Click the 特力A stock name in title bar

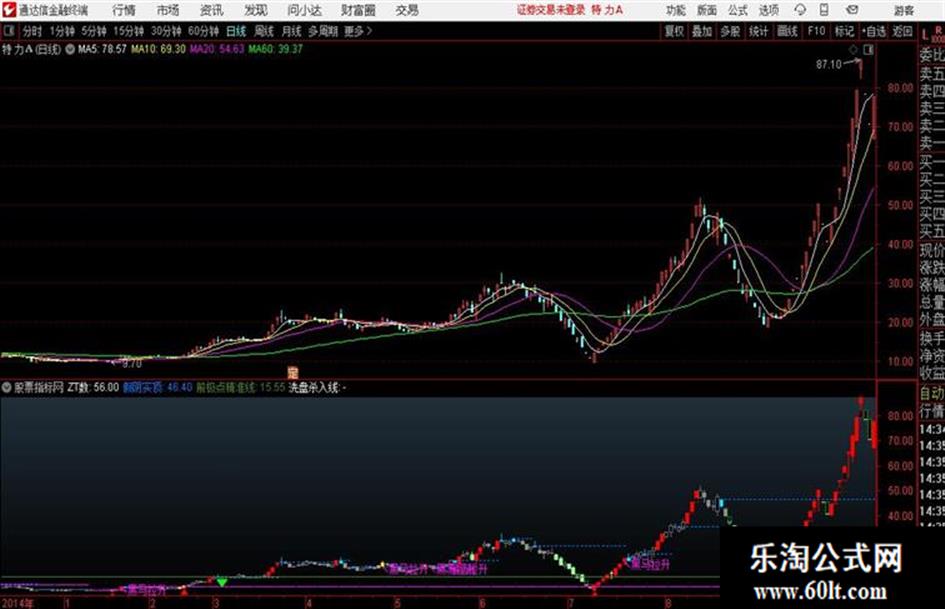click(x=607, y=10)
